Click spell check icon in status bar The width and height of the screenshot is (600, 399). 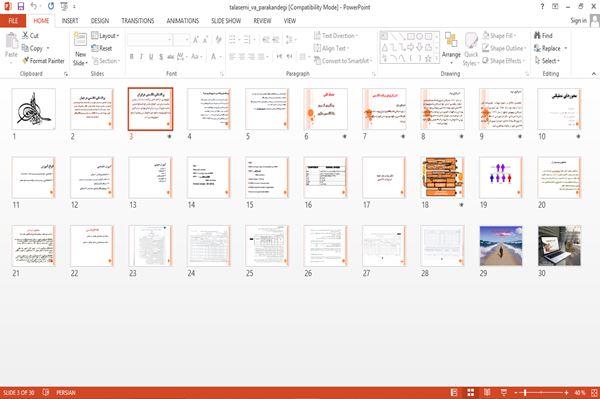46,392
